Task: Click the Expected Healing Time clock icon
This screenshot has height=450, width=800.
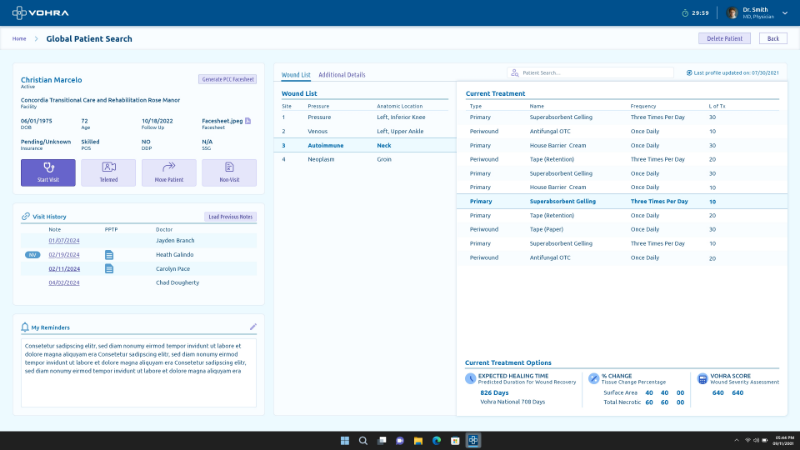Action: click(471, 378)
